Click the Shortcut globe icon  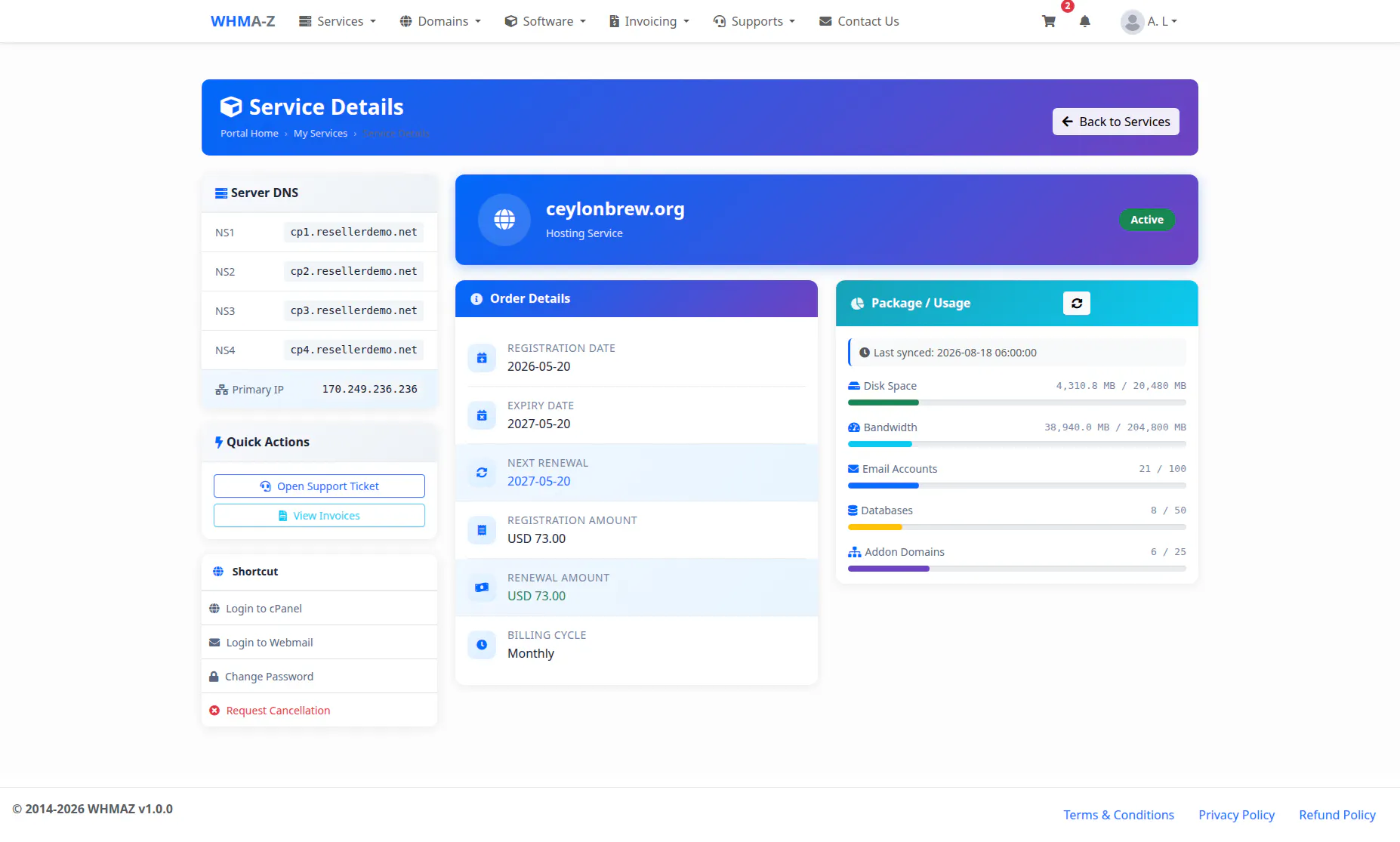tap(218, 572)
